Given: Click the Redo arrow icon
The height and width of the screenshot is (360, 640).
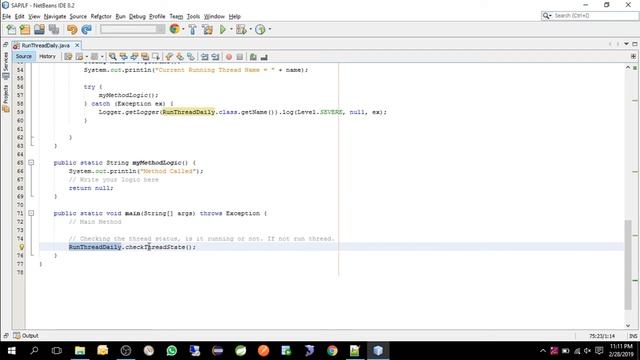Looking at the screenshot, I should (x=86, y=29).
